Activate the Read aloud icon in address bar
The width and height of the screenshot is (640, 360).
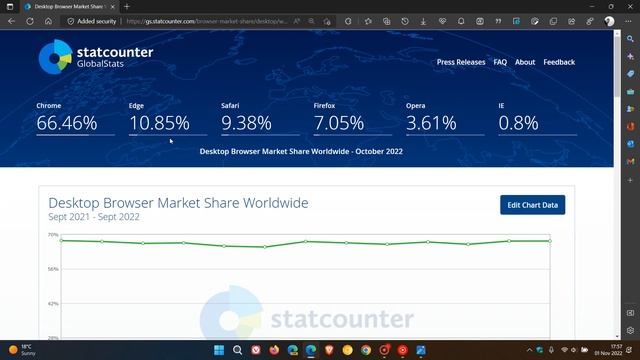(297, 21)
